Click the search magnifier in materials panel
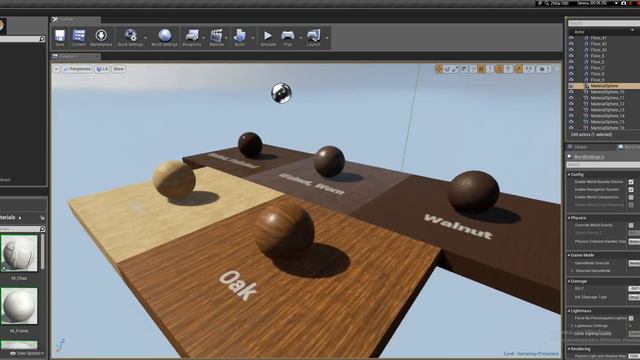The image size is (640, 360). 42,229
